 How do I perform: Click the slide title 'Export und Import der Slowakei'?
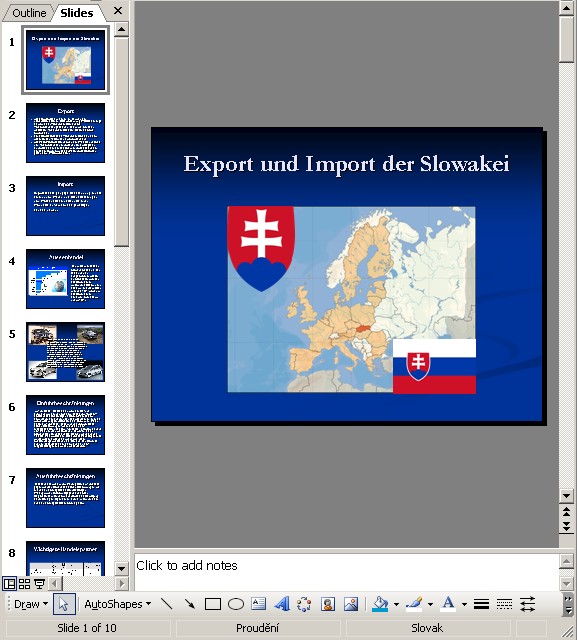[346, 164]
